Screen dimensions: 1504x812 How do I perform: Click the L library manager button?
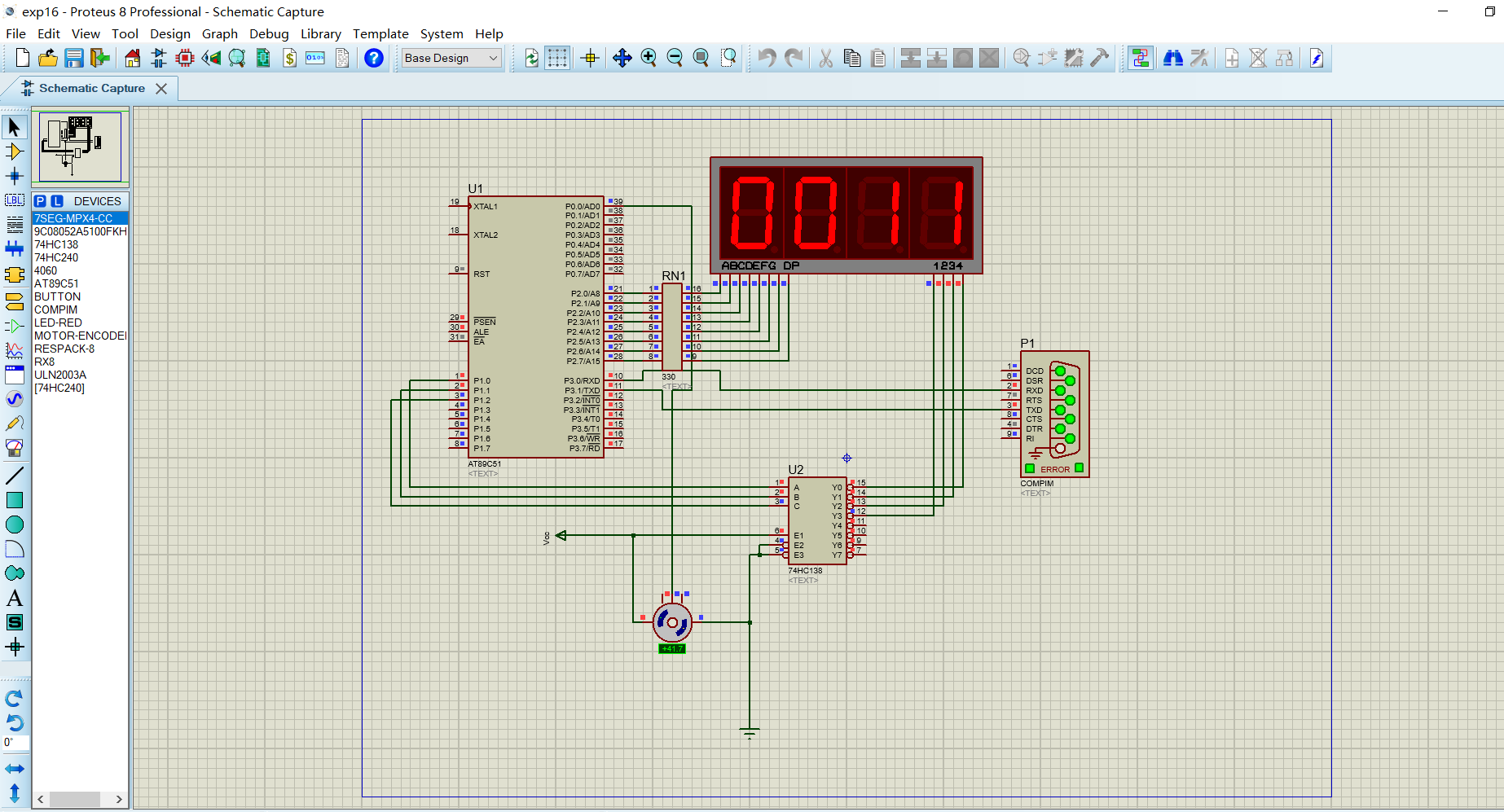click(x=57, y=201)
